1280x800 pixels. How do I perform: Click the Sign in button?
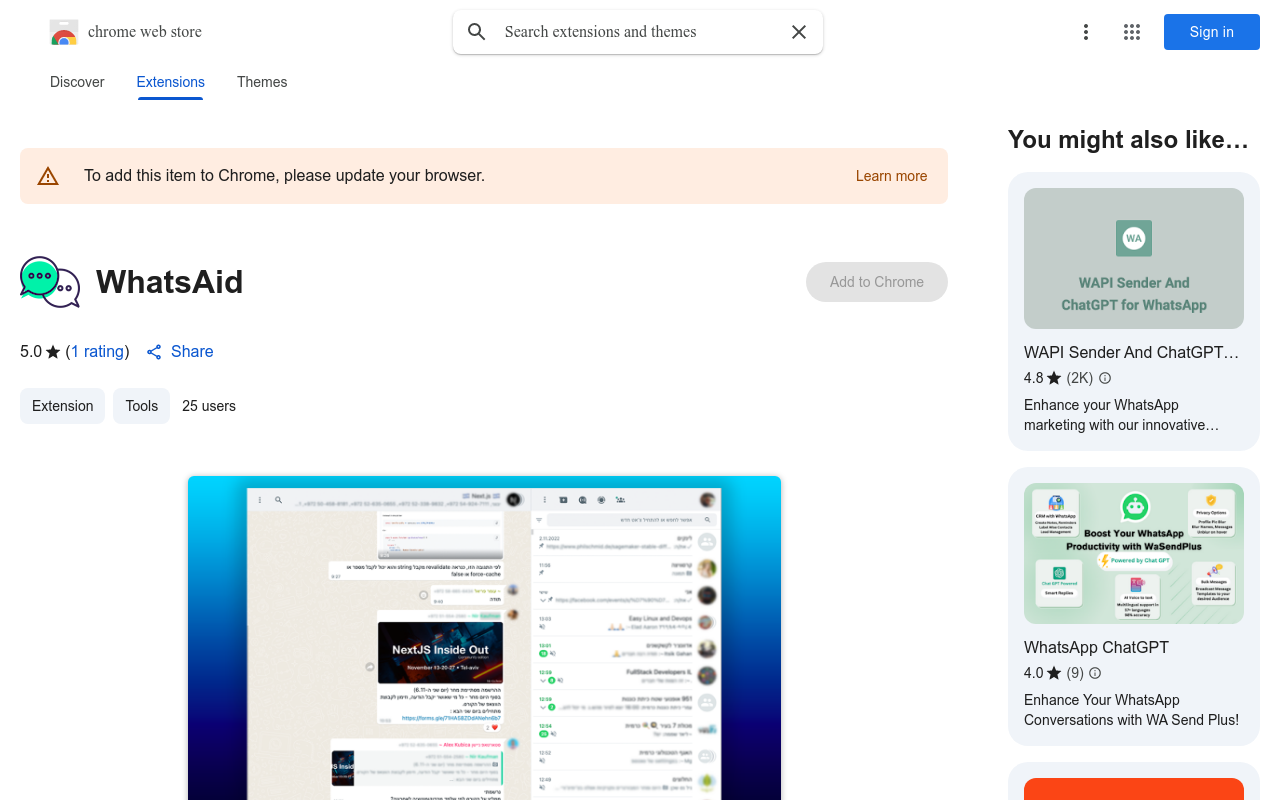[x=1212, y=32]
